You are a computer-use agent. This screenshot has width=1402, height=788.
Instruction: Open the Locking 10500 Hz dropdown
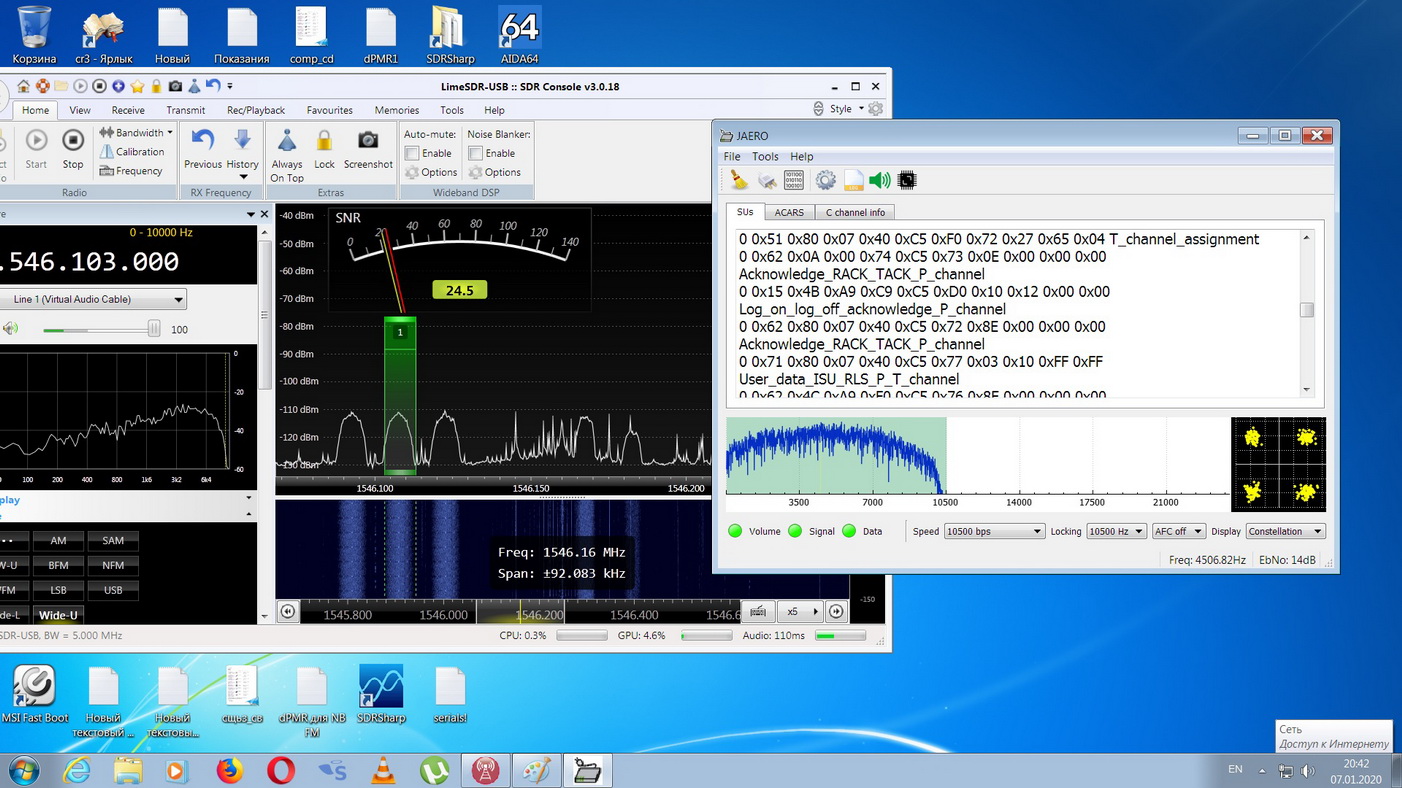pos(1116,531)
